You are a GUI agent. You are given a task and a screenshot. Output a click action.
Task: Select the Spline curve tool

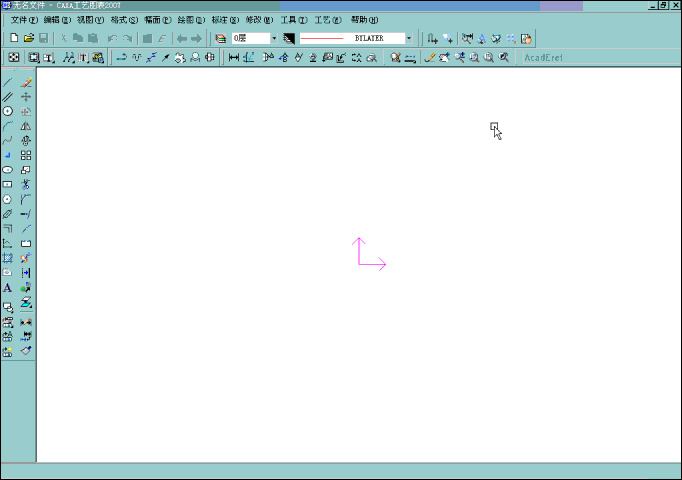click(x=8, y=140)
